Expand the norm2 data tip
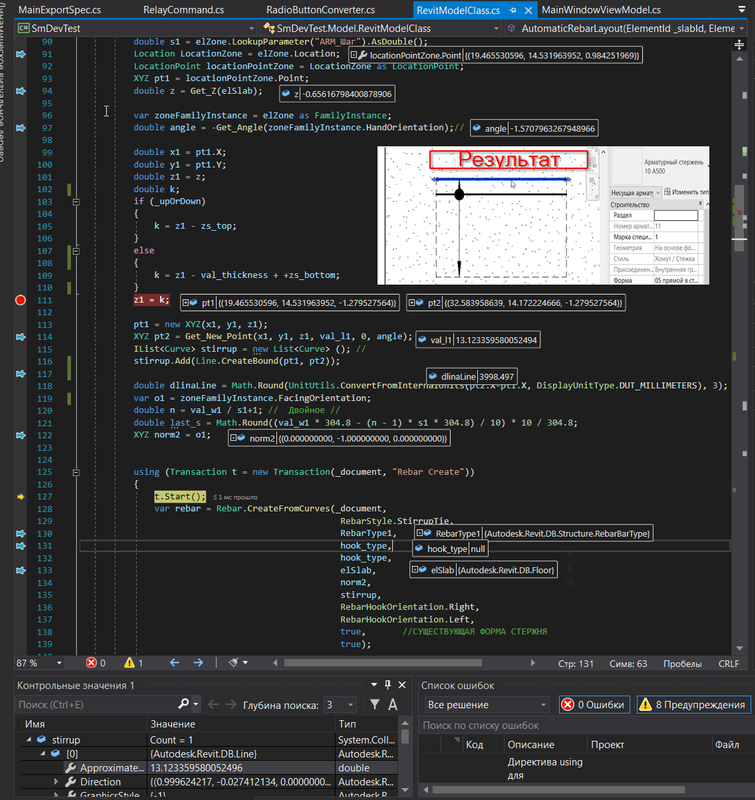Image resolution: width=755 pixels, height=800 pixels. click(x=233, y=438)
